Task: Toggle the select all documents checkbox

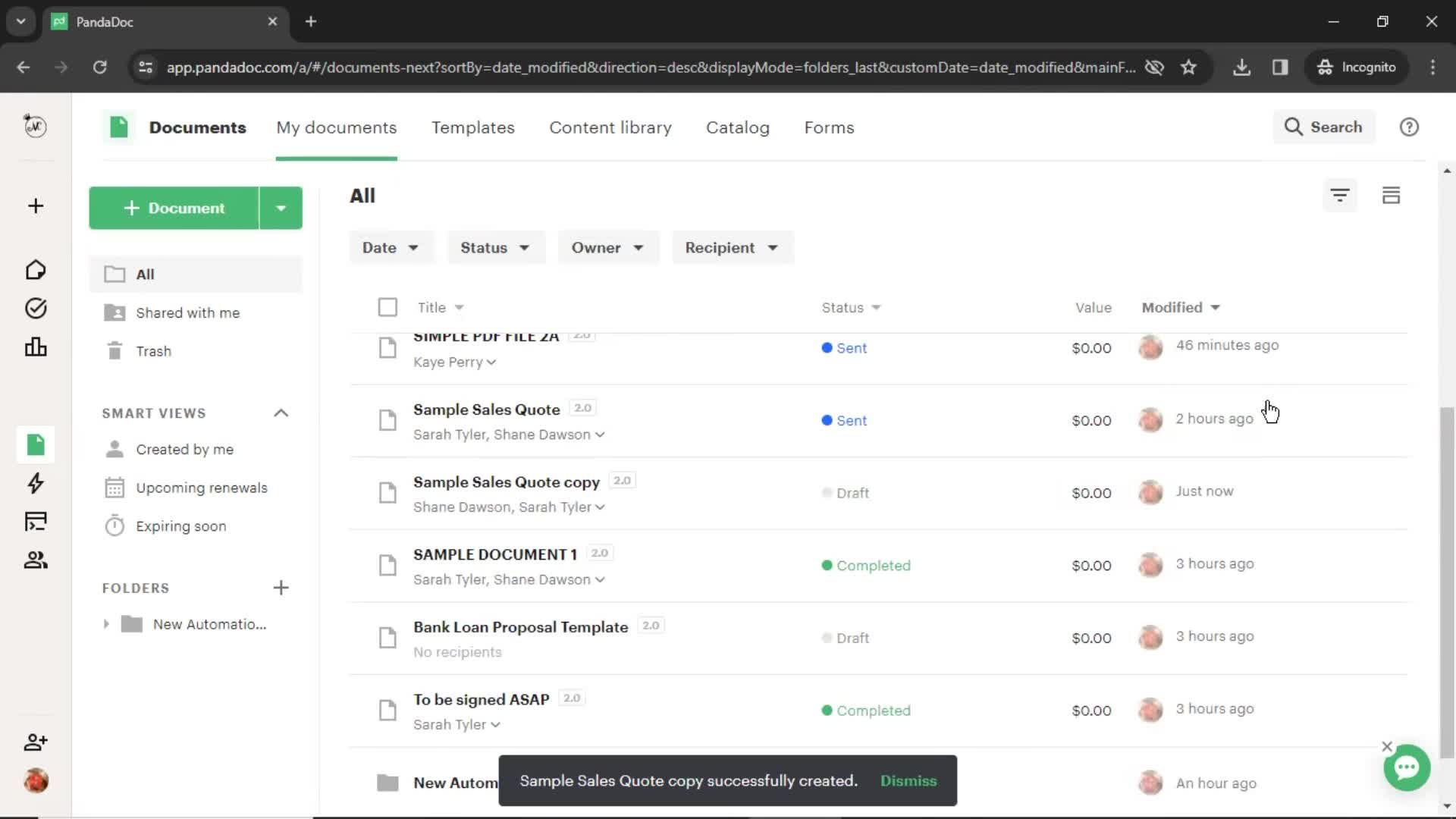Action: click(x=387, y=307)
